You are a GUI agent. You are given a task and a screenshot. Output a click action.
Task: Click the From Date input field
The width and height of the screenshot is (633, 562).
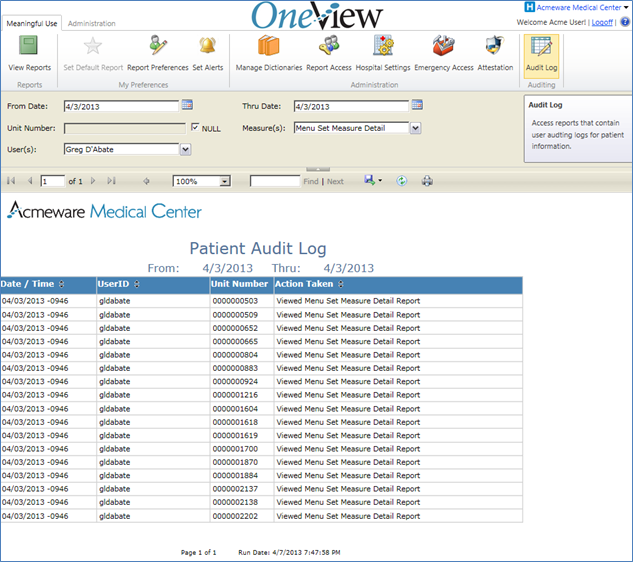121,107
